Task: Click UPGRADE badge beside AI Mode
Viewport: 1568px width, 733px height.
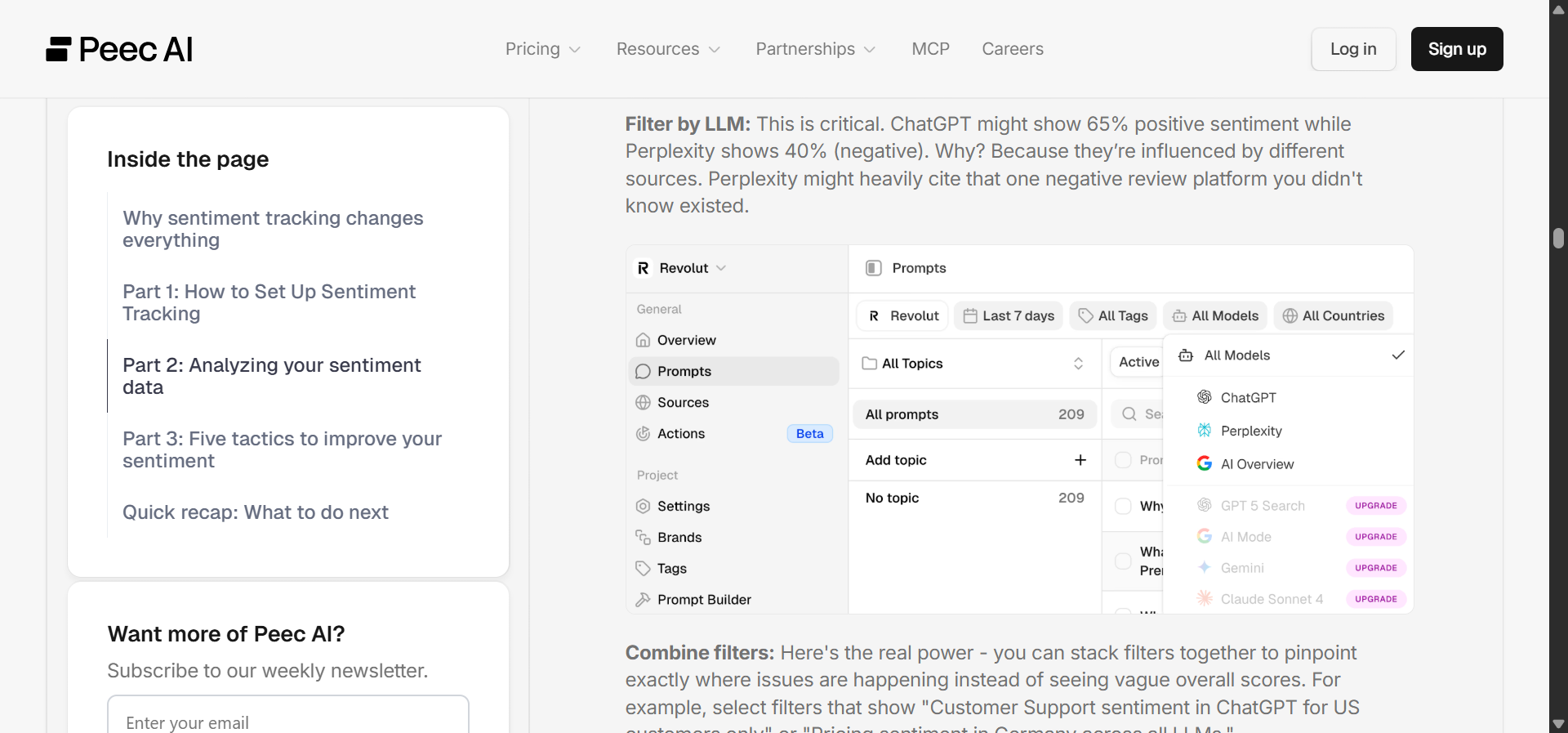Action: (x=1376, y=537)
